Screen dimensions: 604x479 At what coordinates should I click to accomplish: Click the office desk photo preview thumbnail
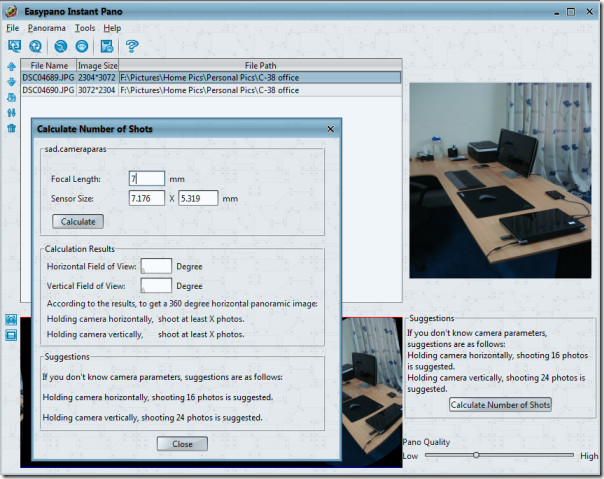tap(500, 180)
